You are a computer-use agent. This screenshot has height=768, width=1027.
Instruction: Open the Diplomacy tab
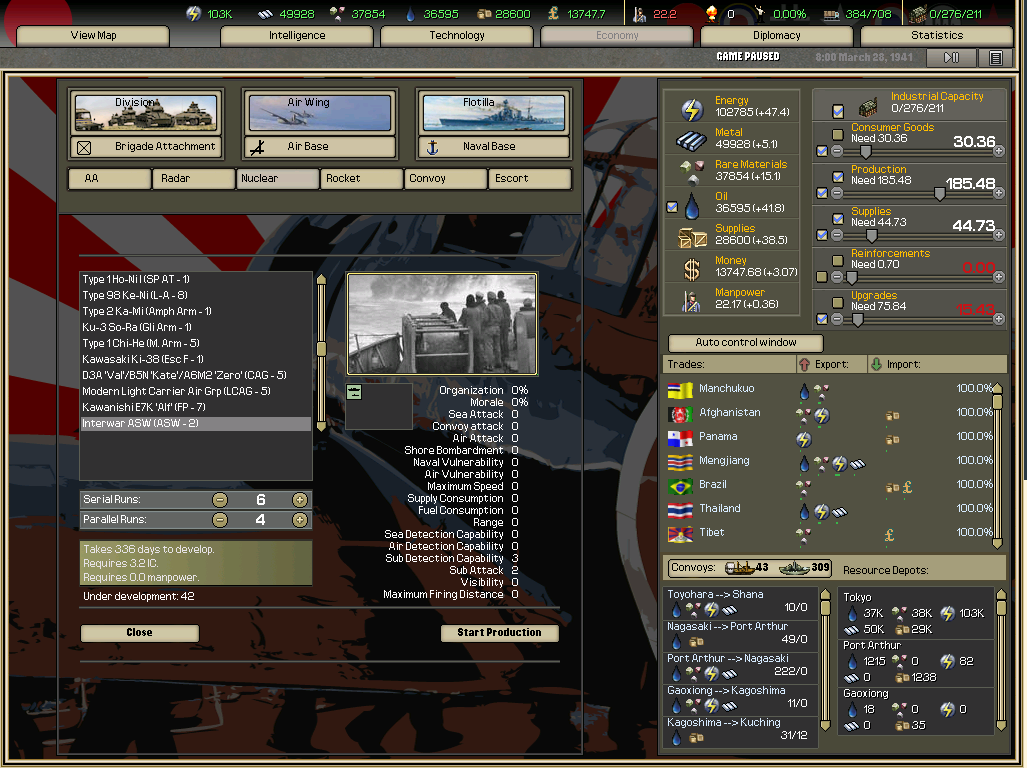[x=777, y=35]
